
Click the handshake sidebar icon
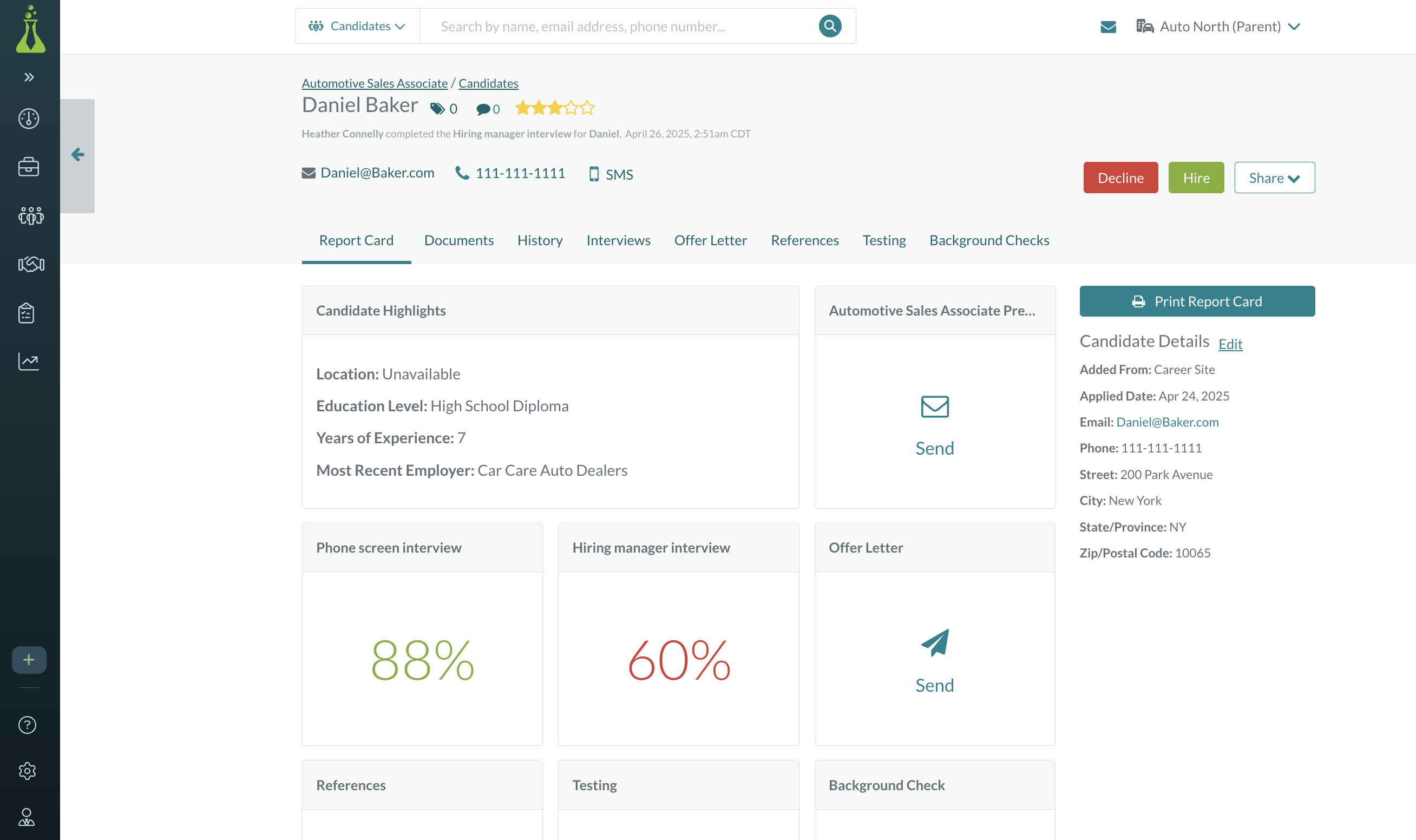click(x=30, y=264)
